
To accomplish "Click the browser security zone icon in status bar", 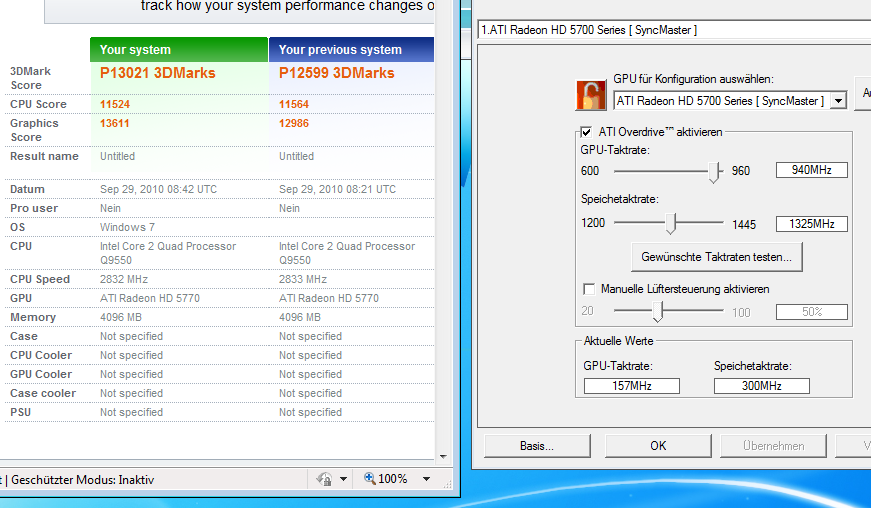I will pos(324,479).
